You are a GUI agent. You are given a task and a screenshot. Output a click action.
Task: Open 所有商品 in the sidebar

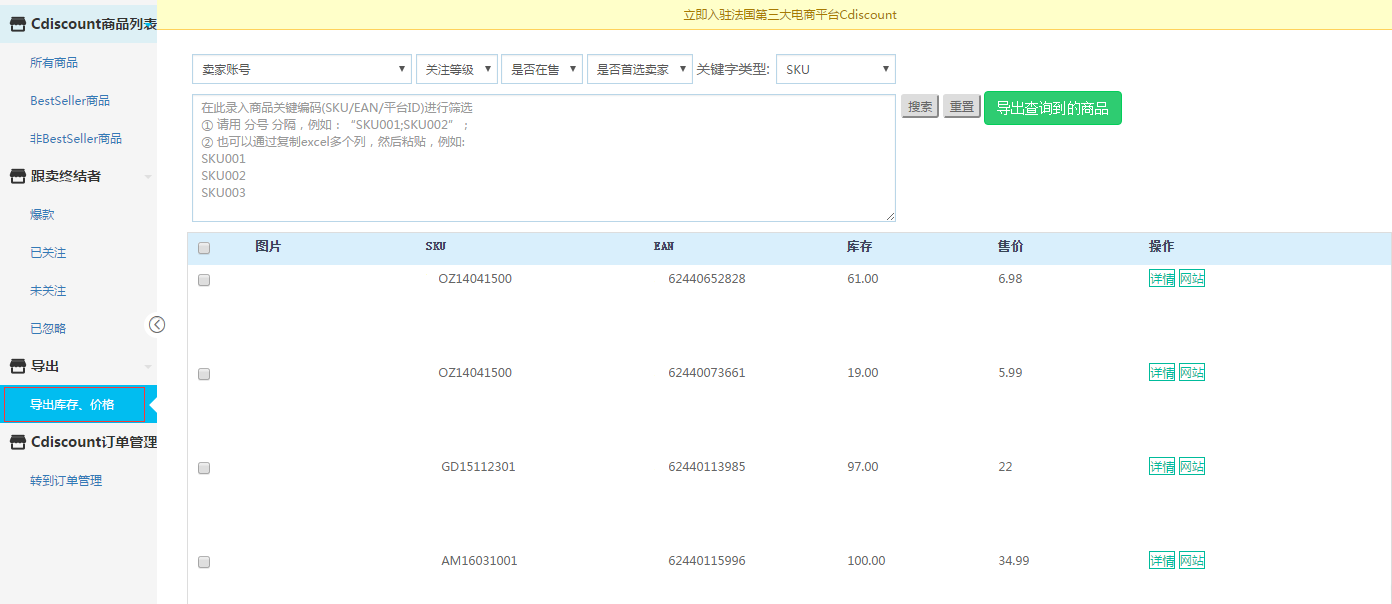click(x=54, y=62)
